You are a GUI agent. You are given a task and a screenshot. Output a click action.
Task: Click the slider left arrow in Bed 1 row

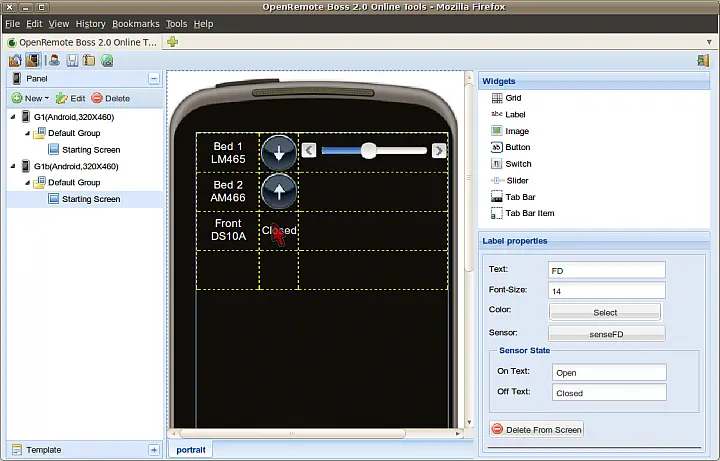tap(309, 150)
